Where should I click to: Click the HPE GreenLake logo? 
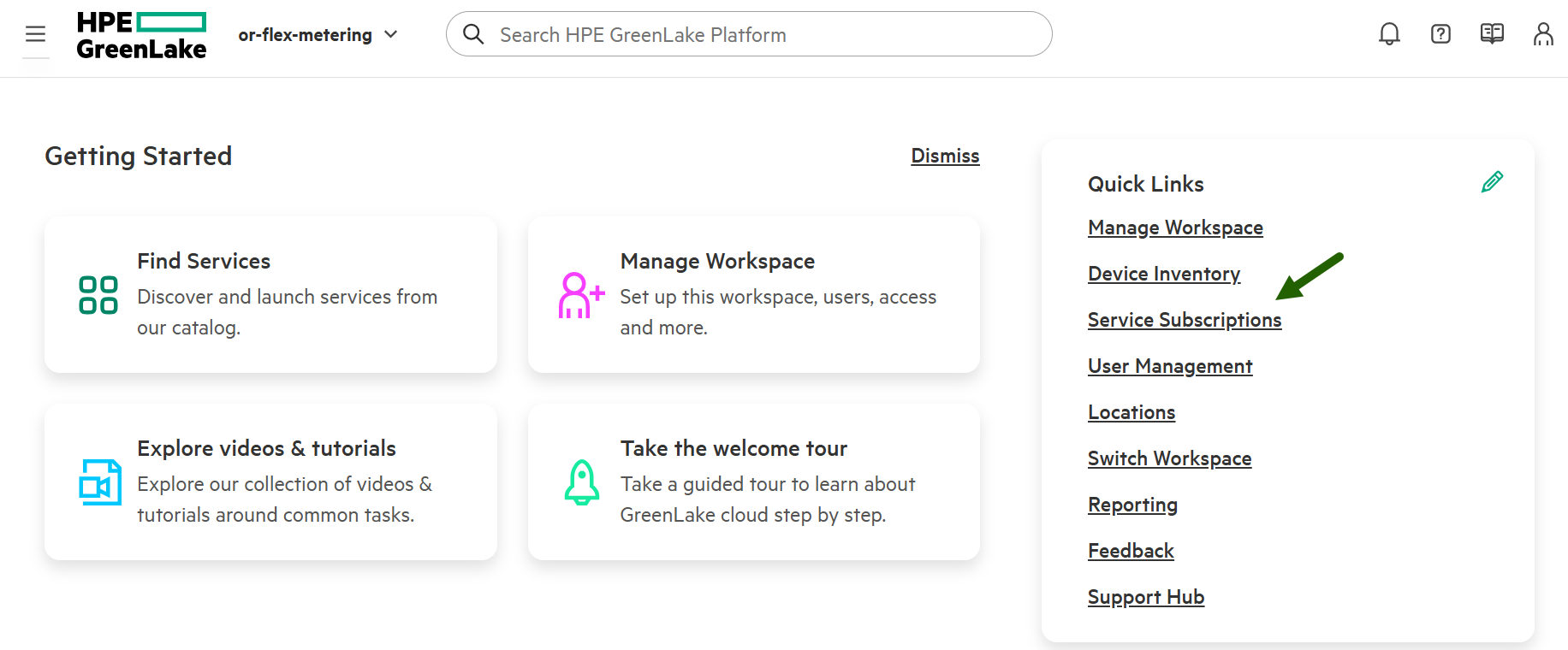pos(141,35)
